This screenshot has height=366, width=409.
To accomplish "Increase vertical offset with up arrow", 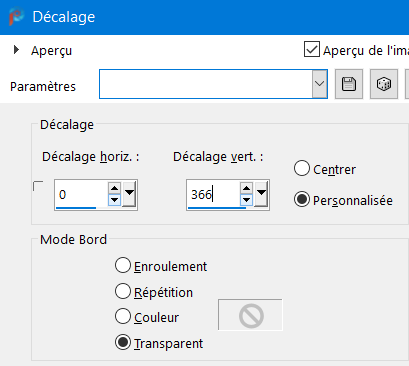I will point(246,188).
